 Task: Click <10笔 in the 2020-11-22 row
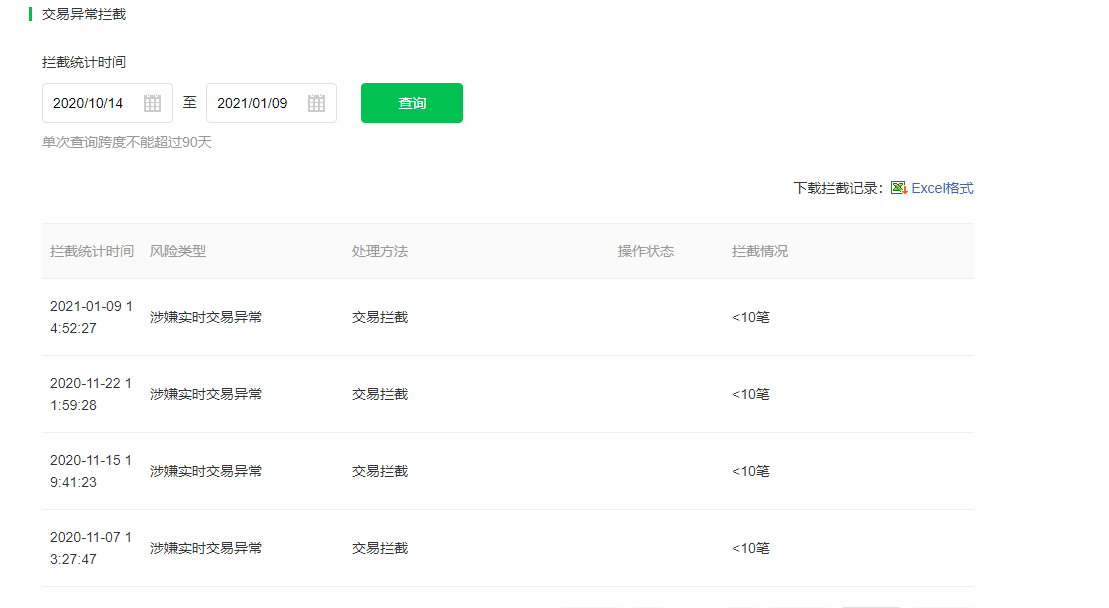pos(750,394)
